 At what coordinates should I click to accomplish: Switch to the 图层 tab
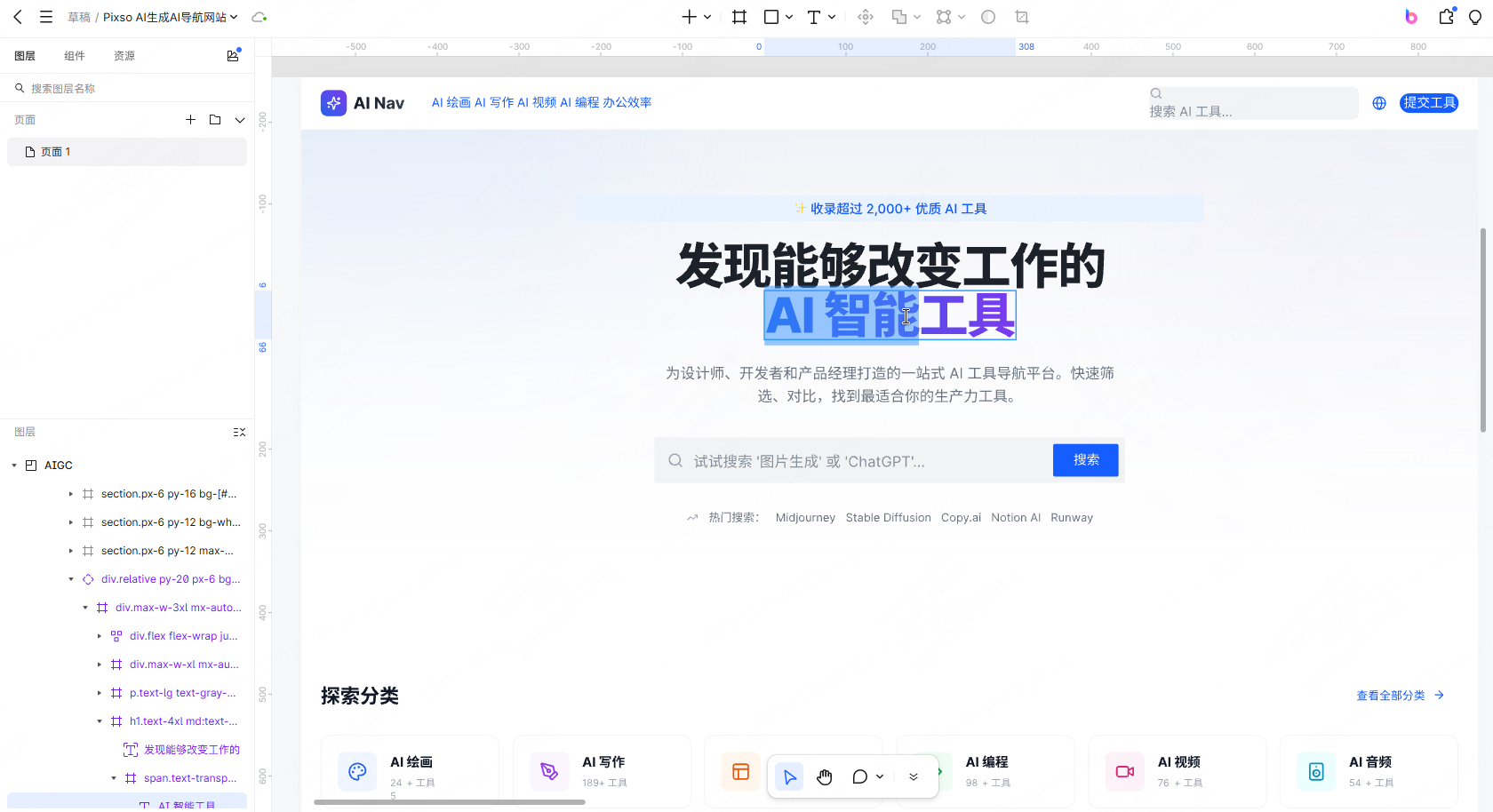pyautogui.click(x=25, y=55)
